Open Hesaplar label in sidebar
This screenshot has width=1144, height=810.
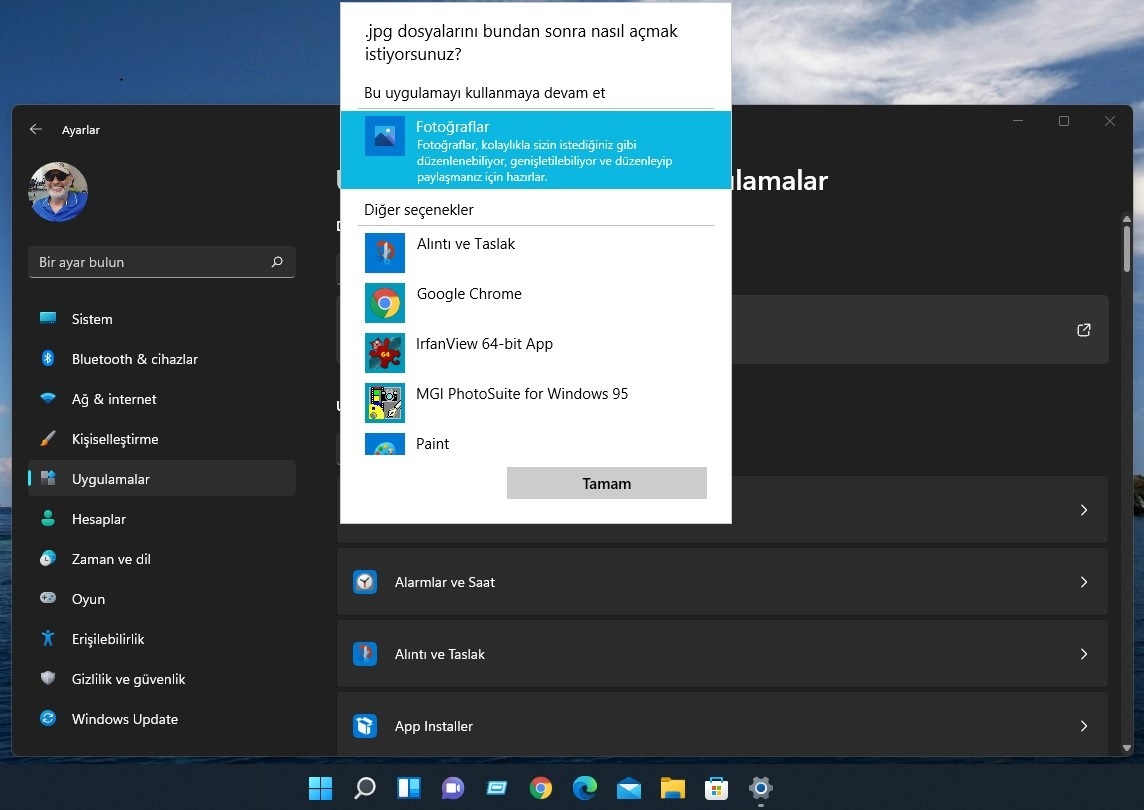98,519
